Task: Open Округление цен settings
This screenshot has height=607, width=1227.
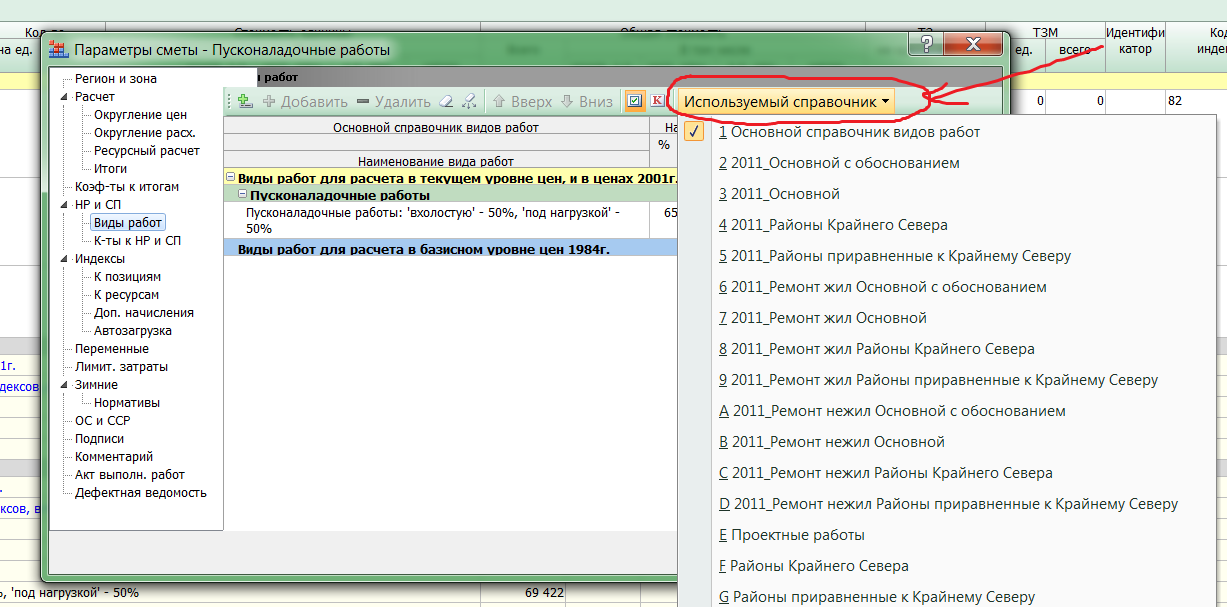Action: point(141,115)
